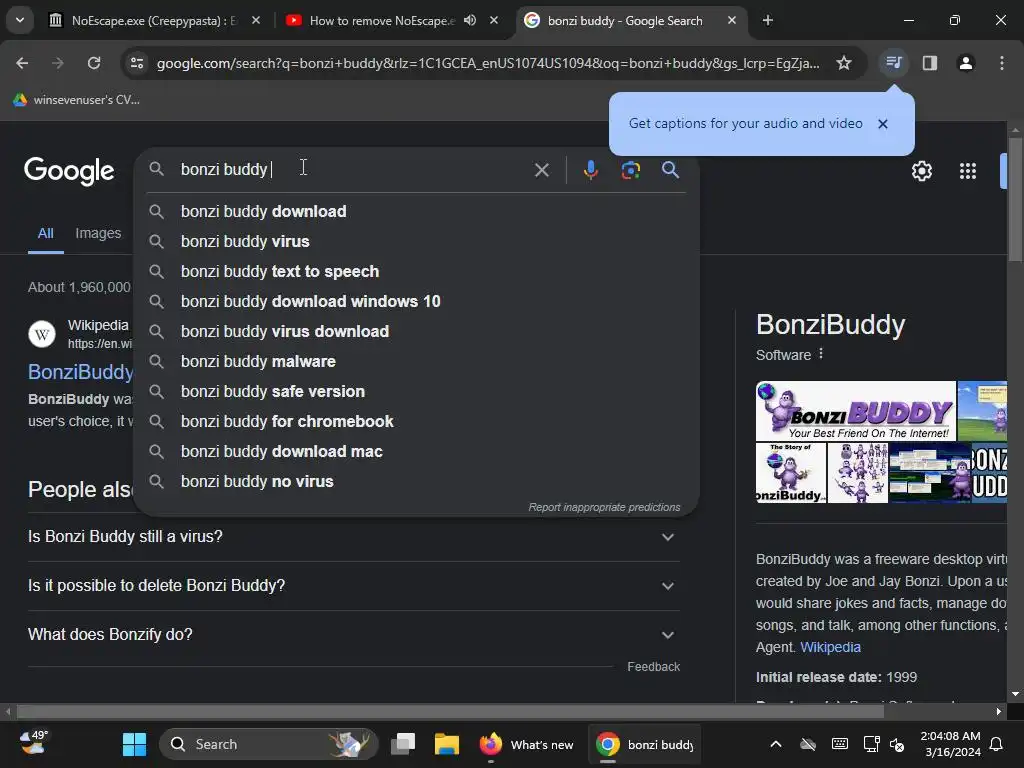Open the Google apps grid

(x=968, y=171)
